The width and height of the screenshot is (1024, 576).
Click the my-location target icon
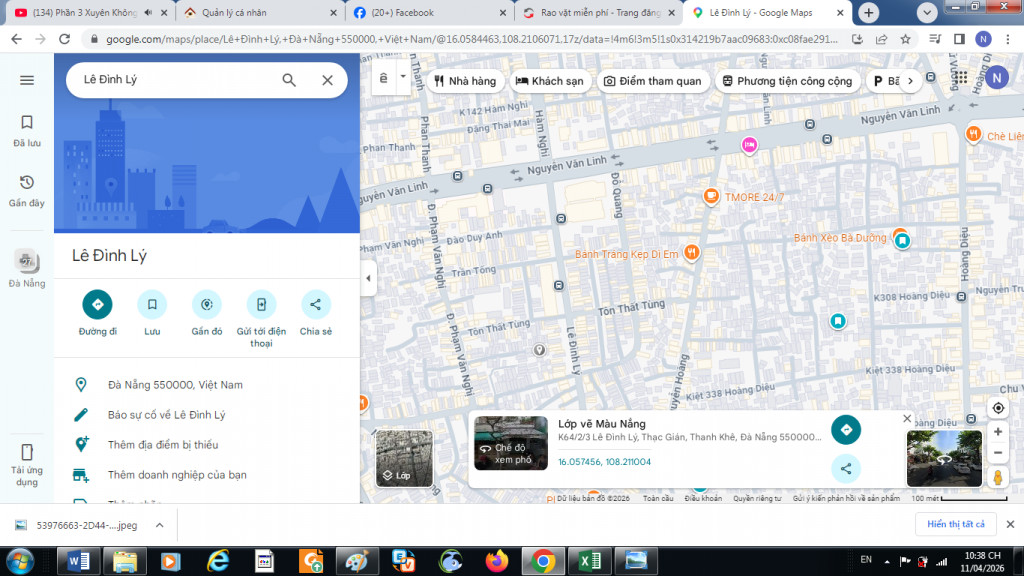pos(997,408)
